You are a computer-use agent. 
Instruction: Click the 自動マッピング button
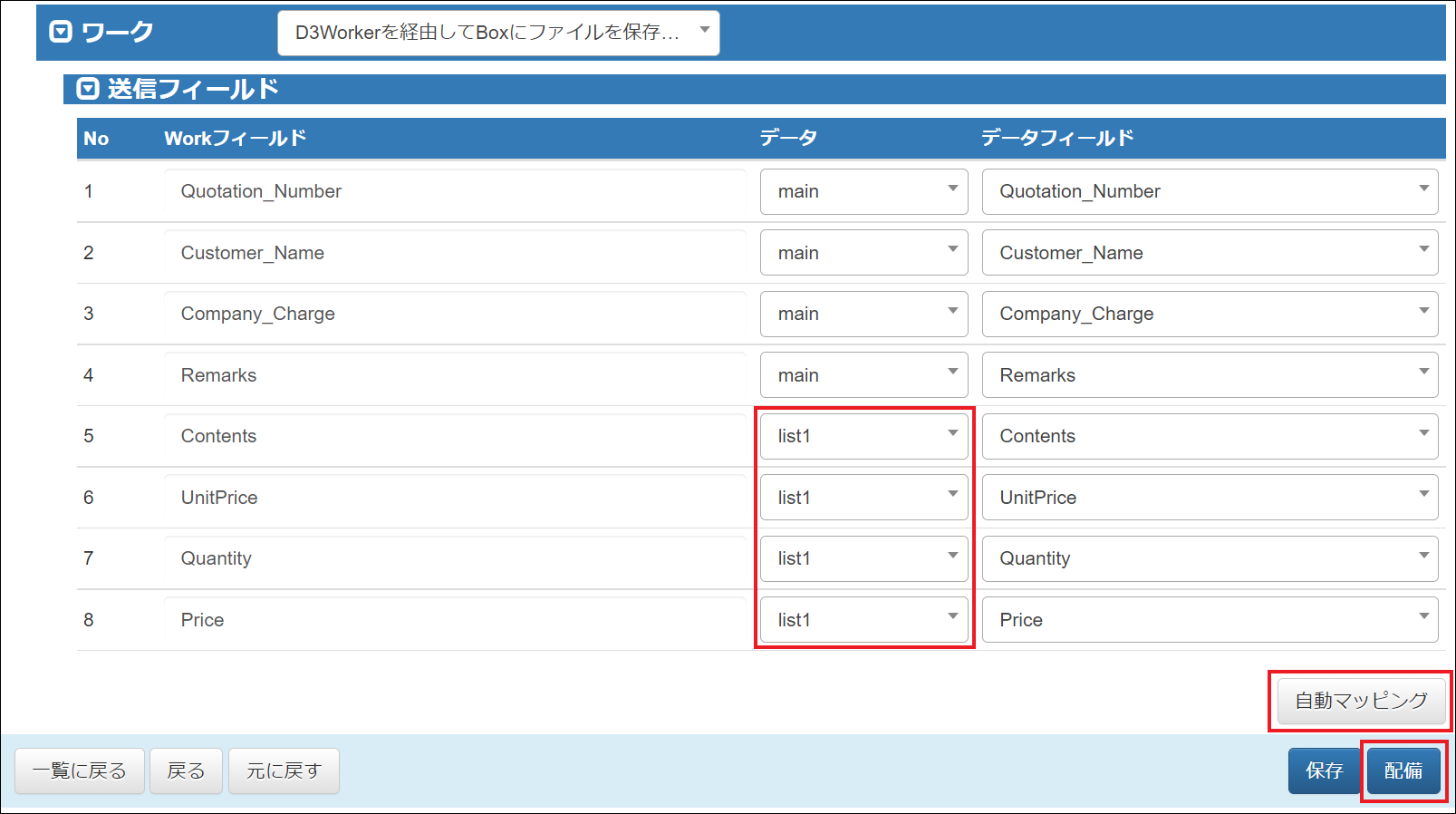pos(1360,701)
